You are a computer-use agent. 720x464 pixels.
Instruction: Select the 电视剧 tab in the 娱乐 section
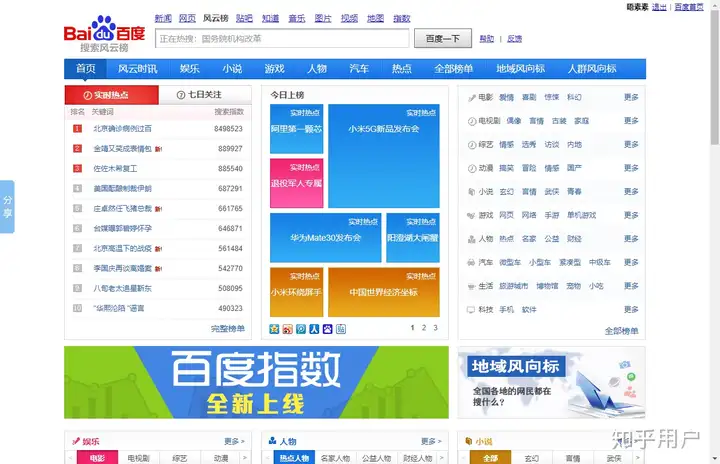tap(138, 458)
